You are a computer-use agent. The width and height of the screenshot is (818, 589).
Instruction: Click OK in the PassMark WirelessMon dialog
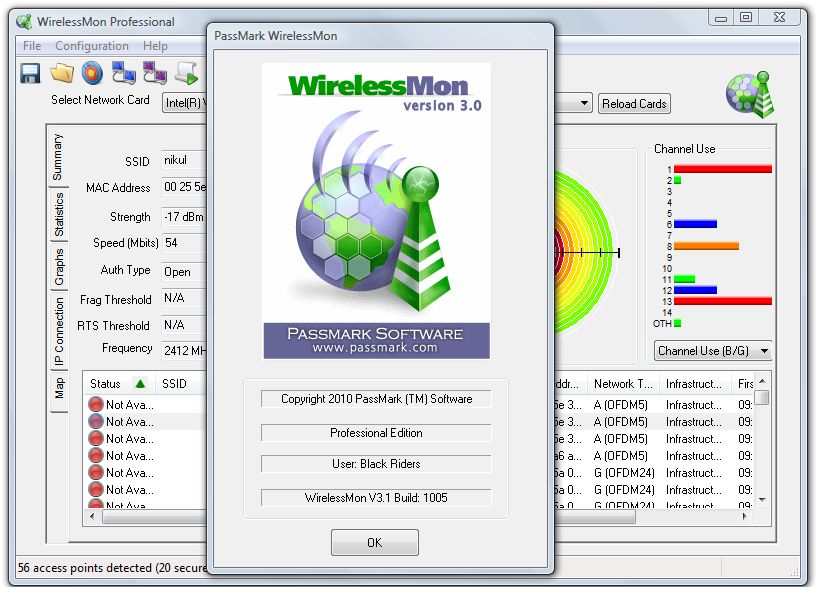point(375,543)
